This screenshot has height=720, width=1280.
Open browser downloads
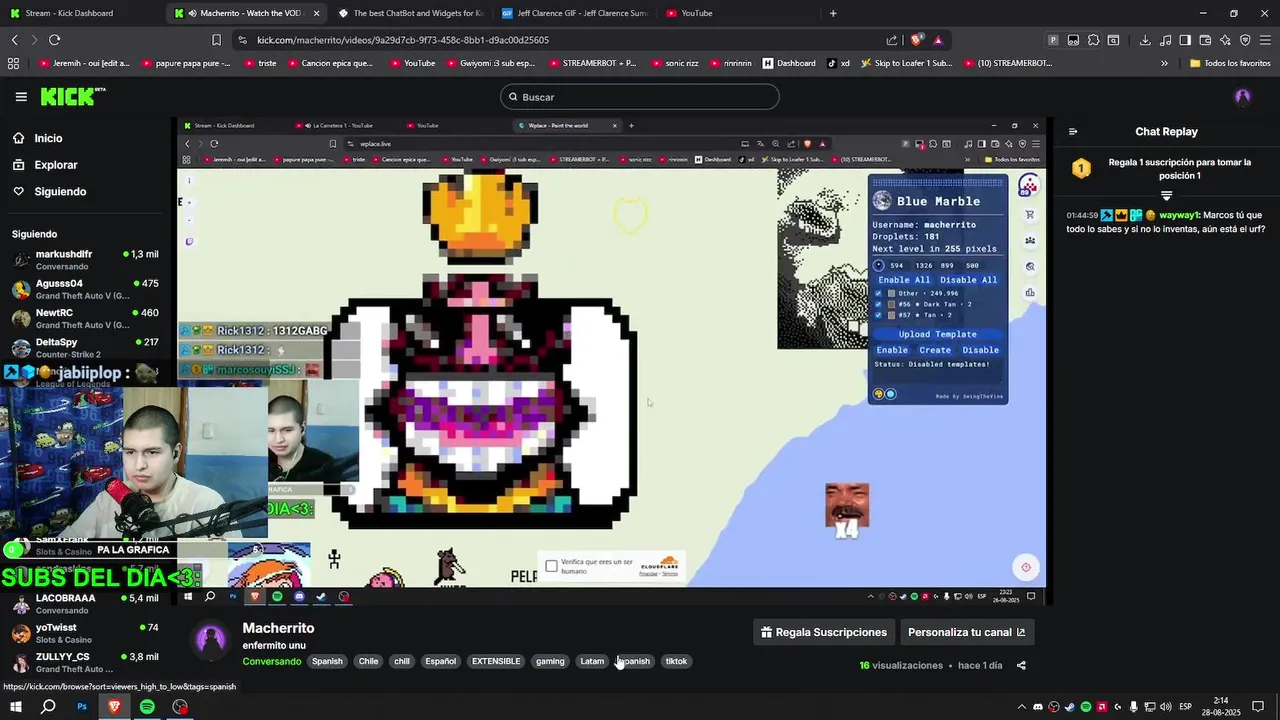(x=1145, y=40)
